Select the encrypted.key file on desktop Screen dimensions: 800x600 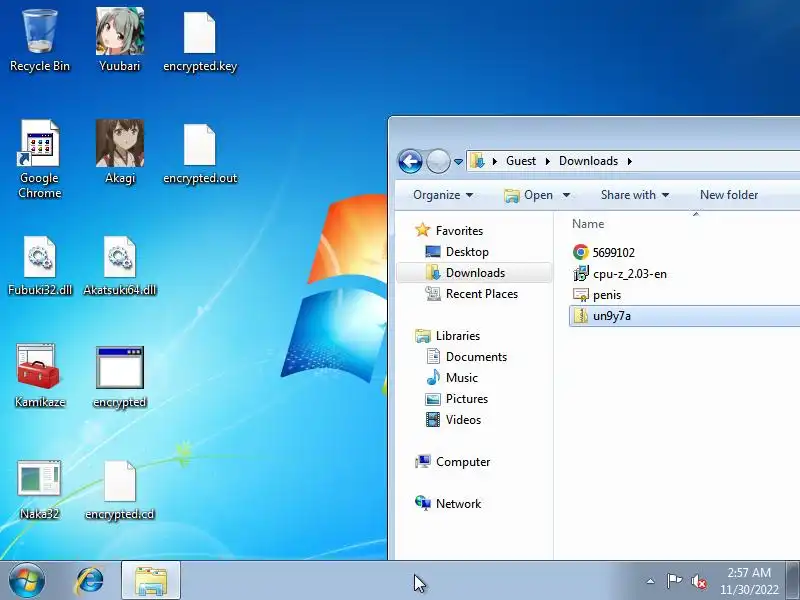click(x=199, y=43)
